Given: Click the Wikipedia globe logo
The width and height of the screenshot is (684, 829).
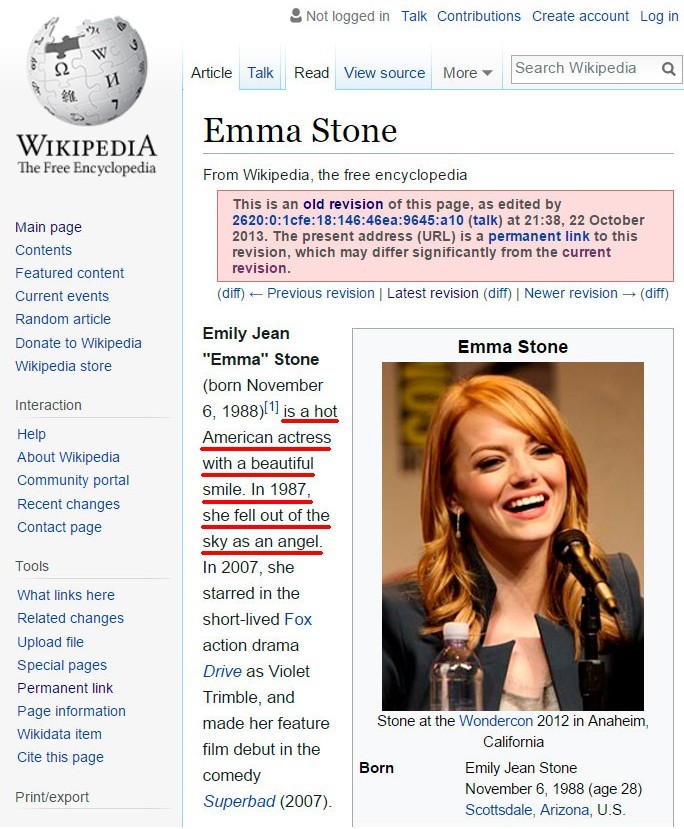Looking at the screenshot, I should [86, 70].
